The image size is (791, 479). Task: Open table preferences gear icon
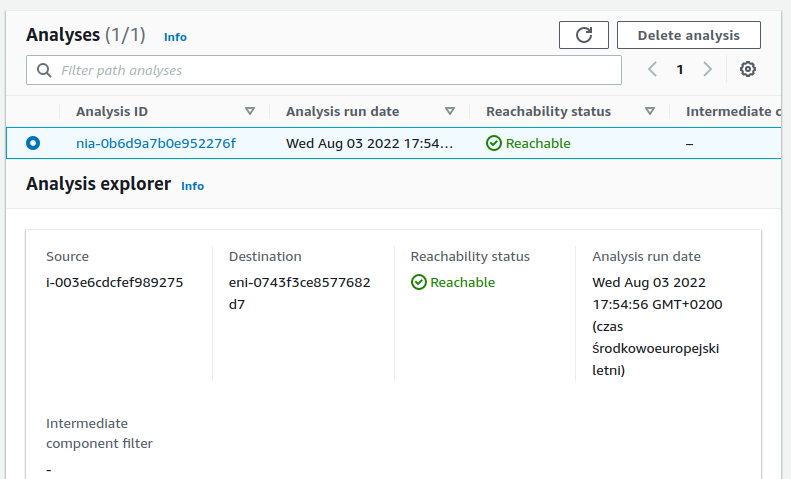[748, 69]
